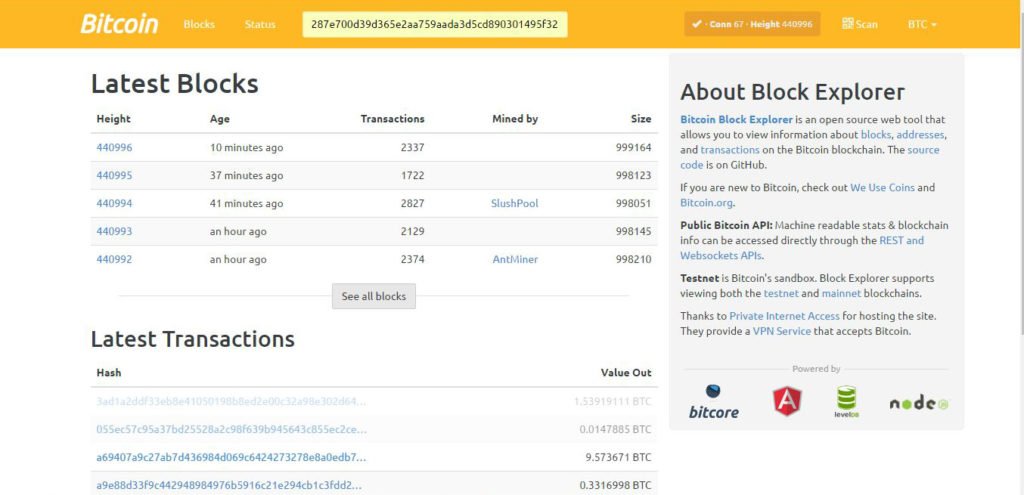Open the Blocks menu item
Image resolution: width=1024 pixels, height=495 pixels.
click(199, 24)
